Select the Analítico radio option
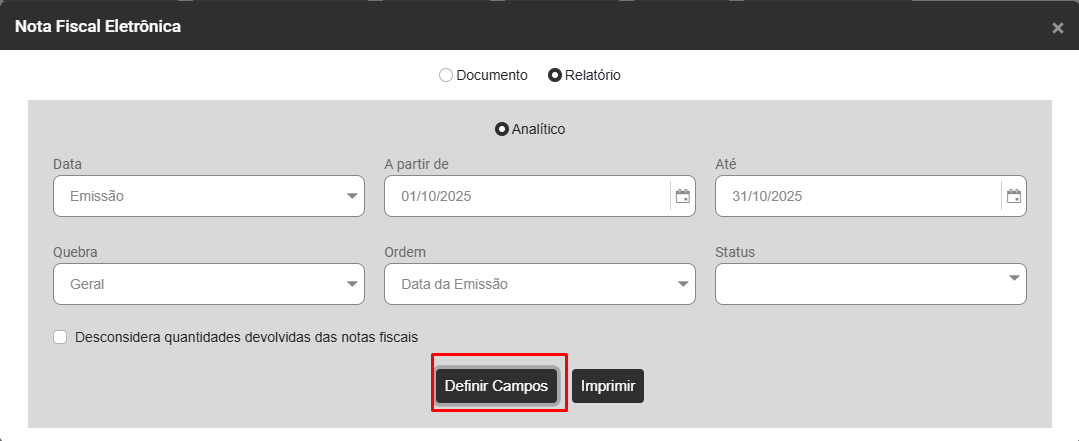 (502, 129)
